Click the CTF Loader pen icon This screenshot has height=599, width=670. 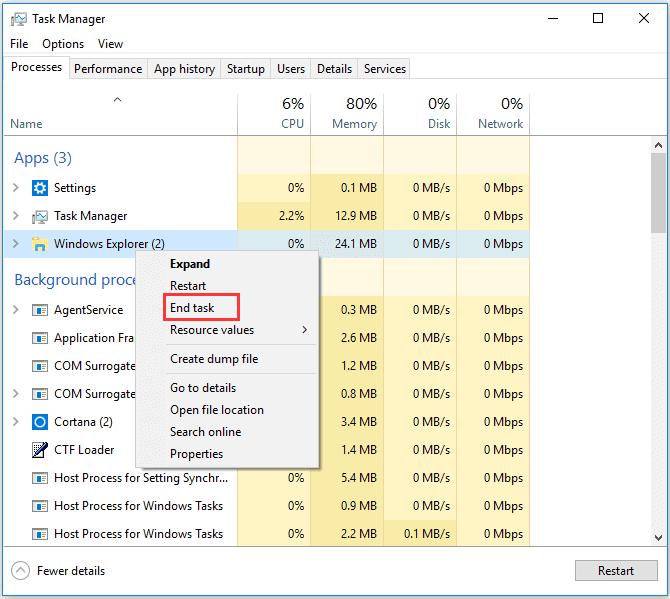40,450
